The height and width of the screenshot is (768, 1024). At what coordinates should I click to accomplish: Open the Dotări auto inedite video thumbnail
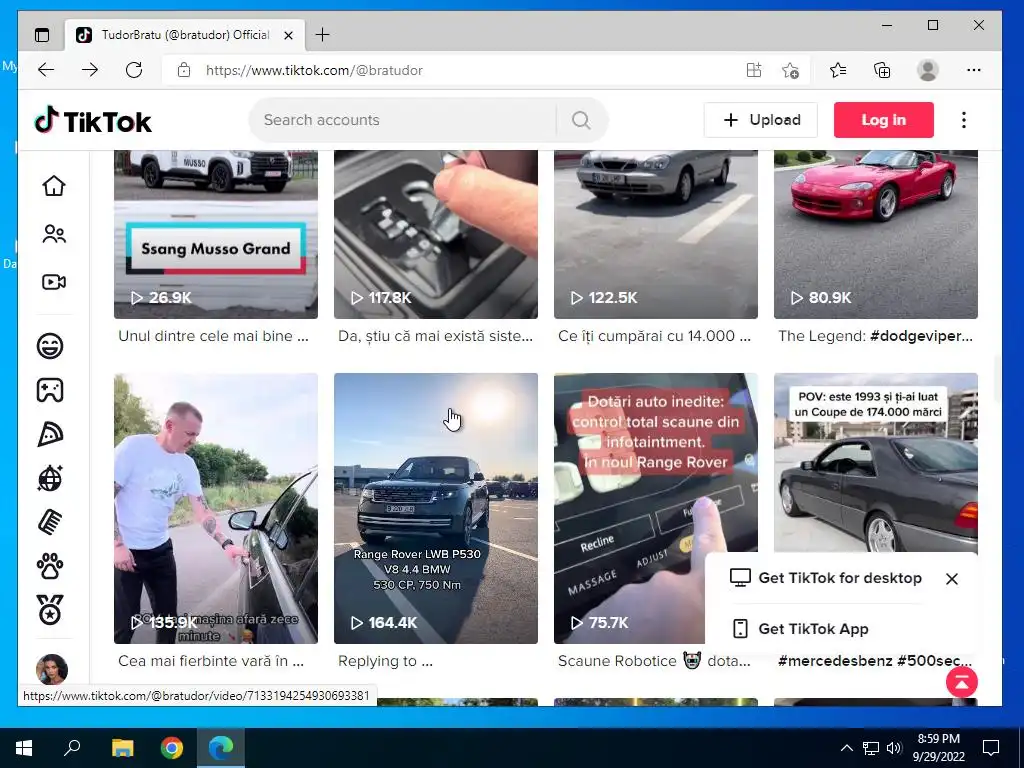point(656,509)
